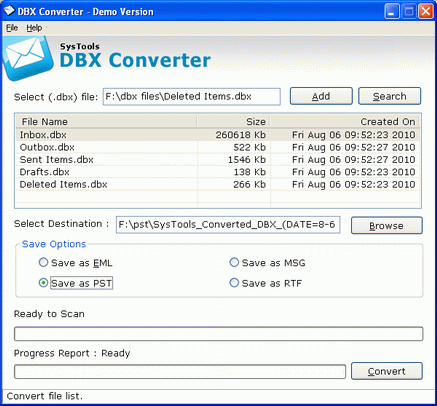The image size is (437, 406).
Task: Open the File menu
Action: click(x=12, y=28)
